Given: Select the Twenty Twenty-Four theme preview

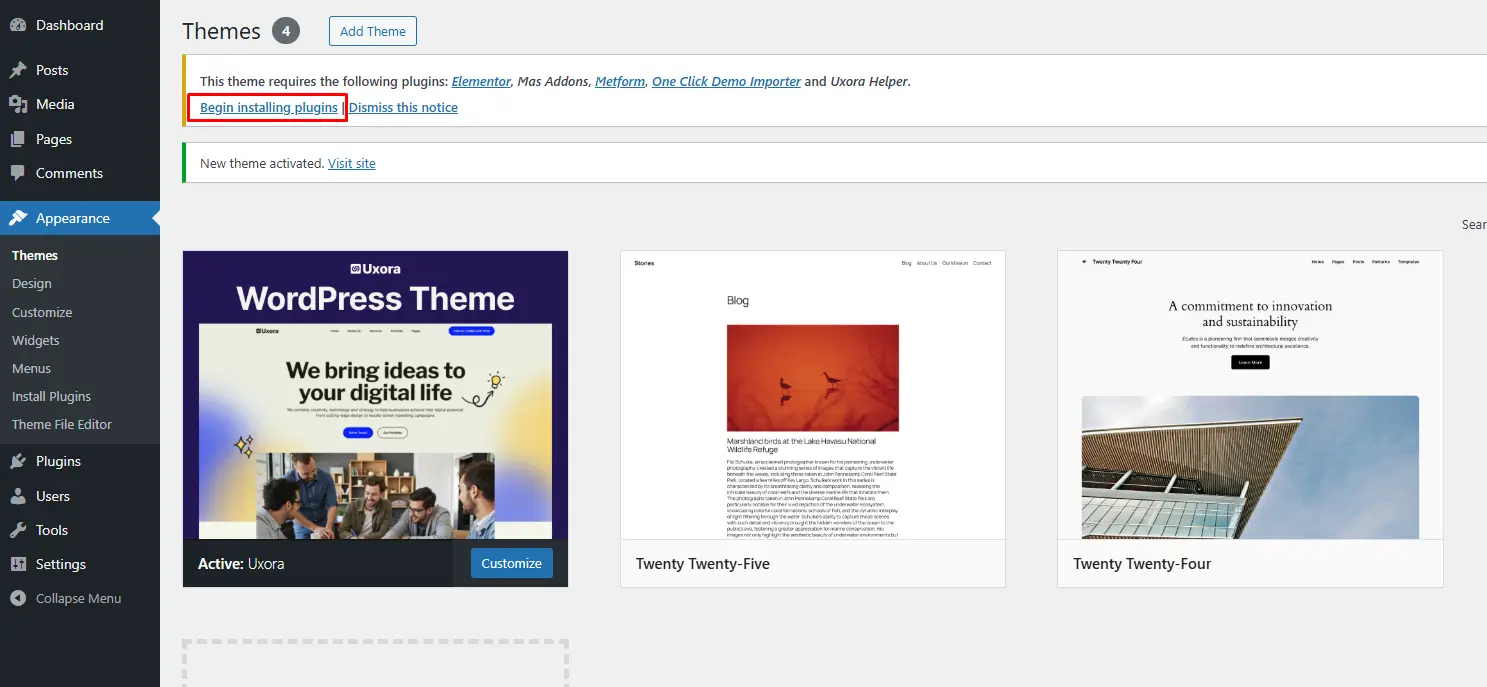Looking at the screenshot, I should click(x=1250, y=395).
